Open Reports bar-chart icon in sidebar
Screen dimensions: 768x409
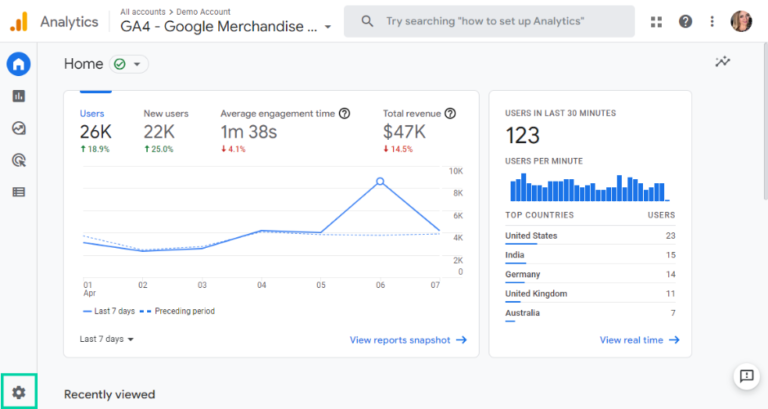point(19,96)
